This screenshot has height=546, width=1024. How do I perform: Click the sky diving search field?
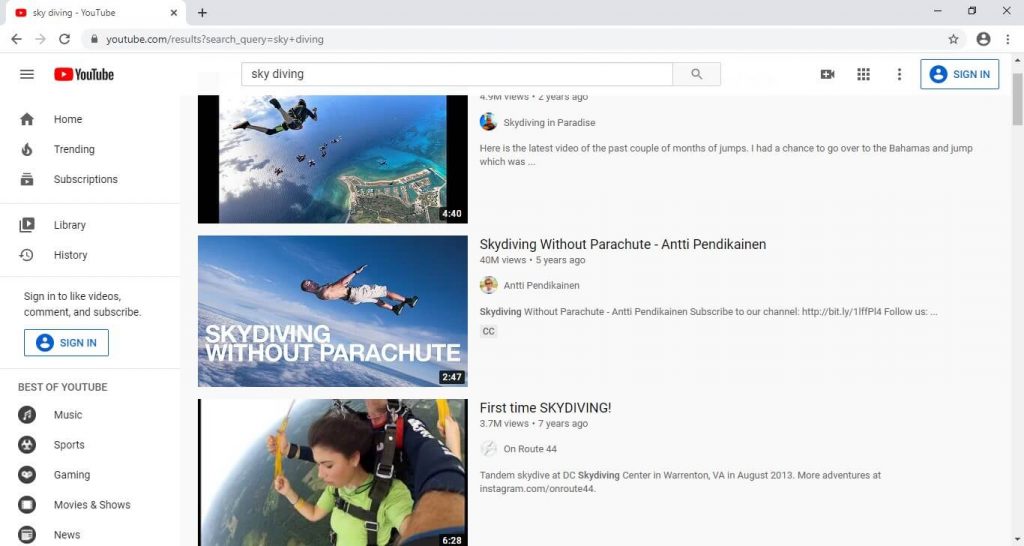point(456,74)
